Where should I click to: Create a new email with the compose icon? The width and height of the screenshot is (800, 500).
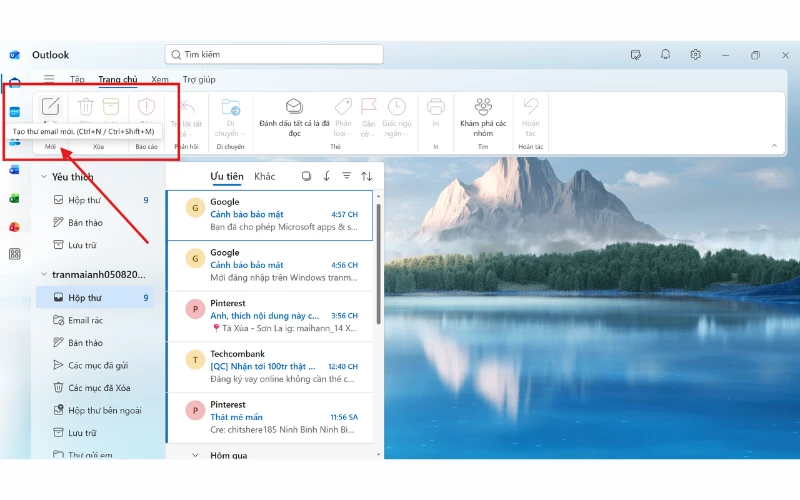51,107
